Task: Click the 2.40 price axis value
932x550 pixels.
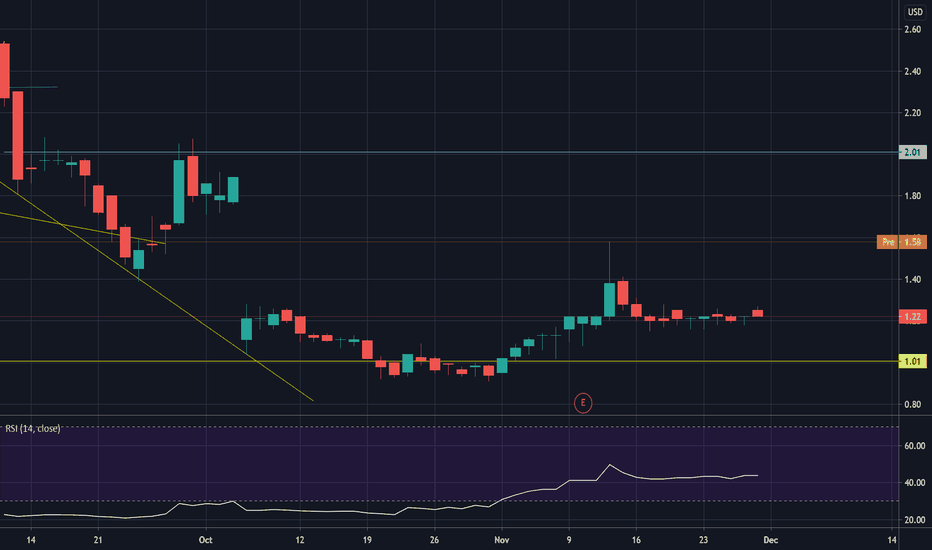Action: click(x=912, y=71)
